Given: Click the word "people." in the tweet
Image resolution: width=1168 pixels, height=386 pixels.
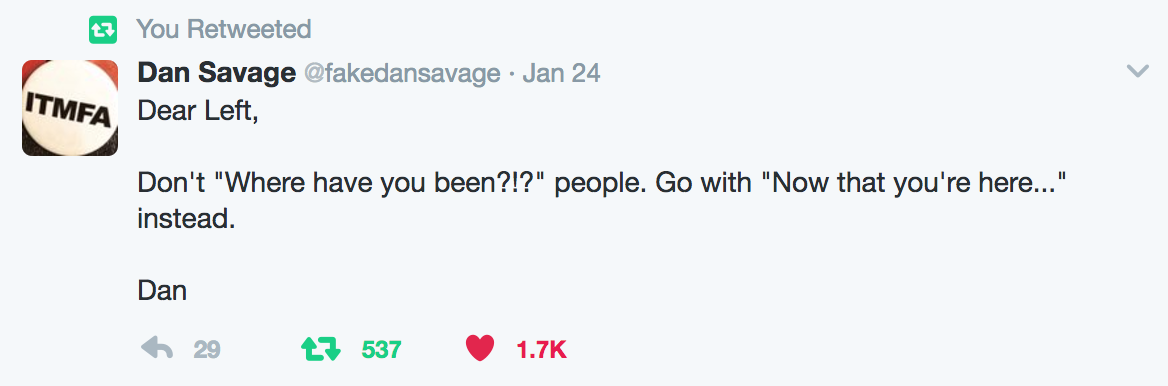Looking at the screenshot, I should pos(601,184).
